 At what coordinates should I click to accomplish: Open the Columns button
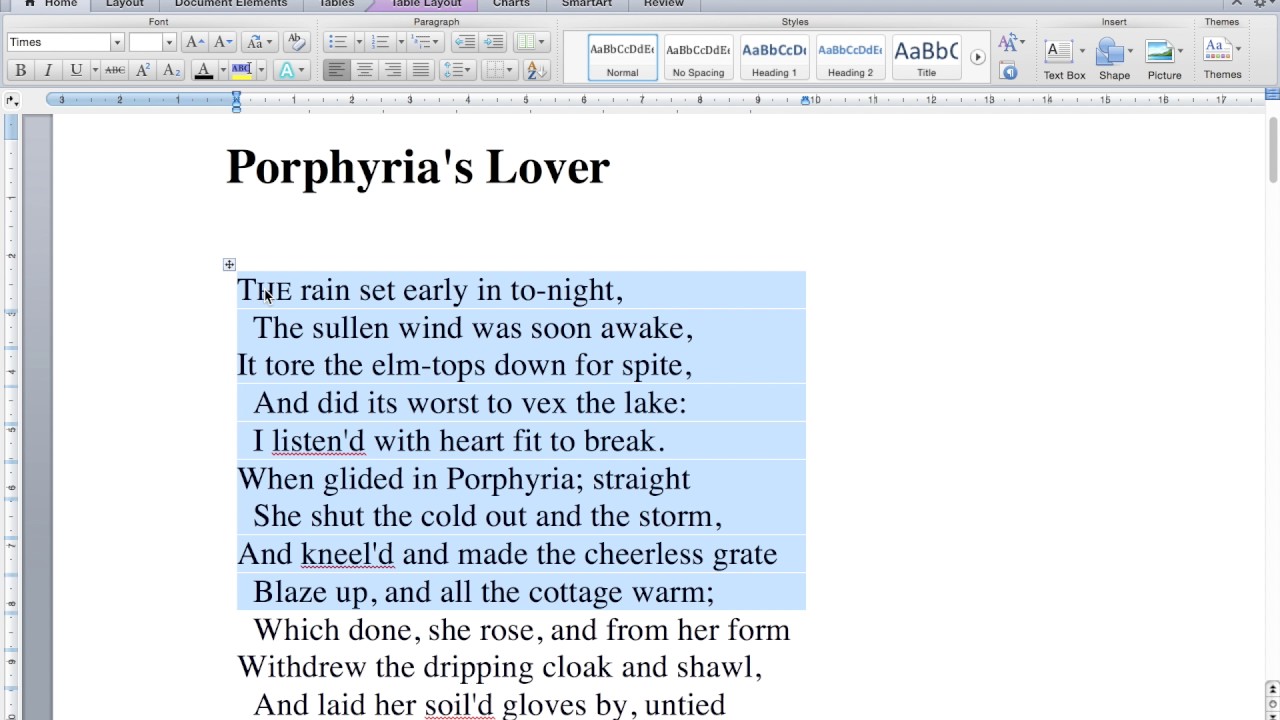click(530, 42)
